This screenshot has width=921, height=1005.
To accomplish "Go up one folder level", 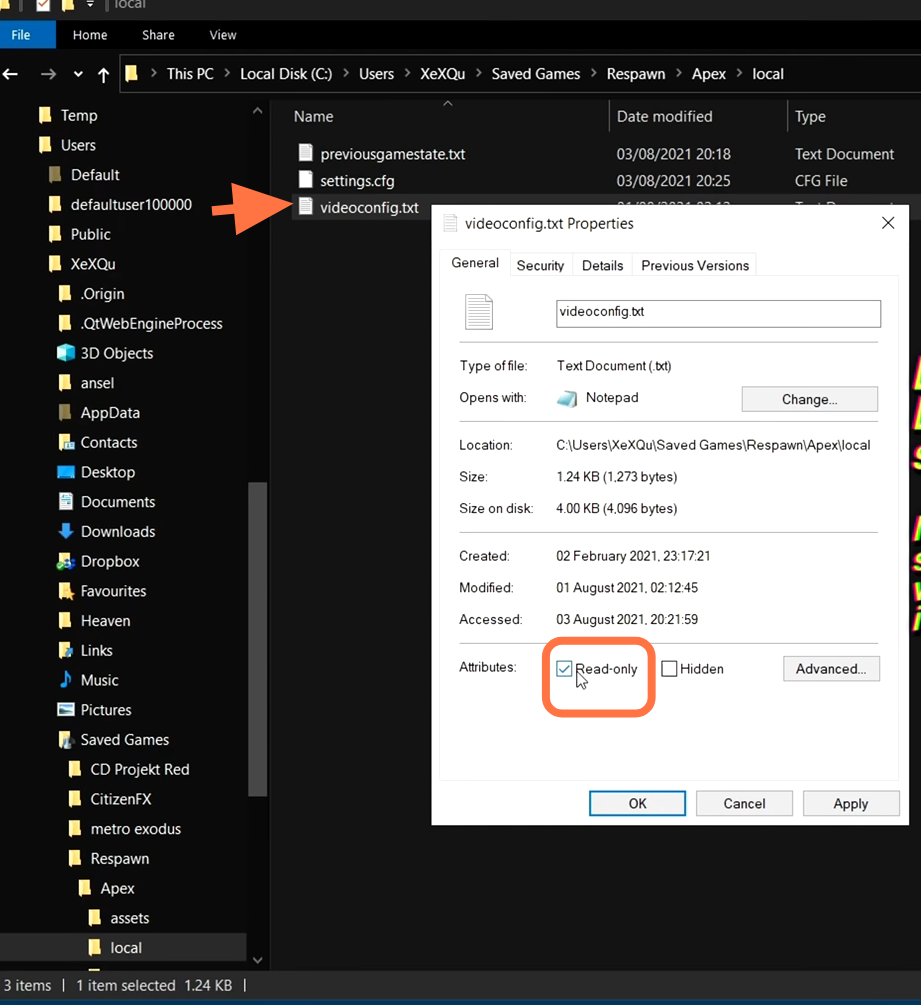I will (103, 75).
